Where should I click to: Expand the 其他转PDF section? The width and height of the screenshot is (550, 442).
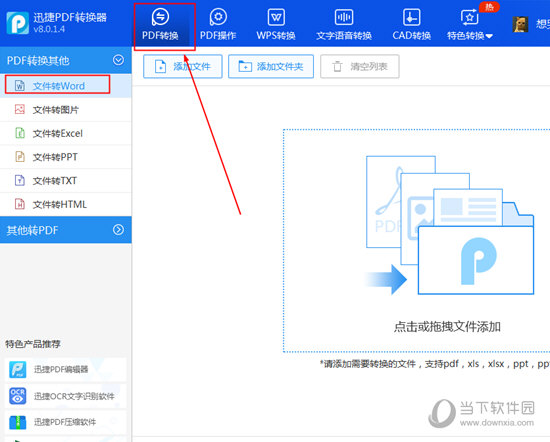(119, 230)
